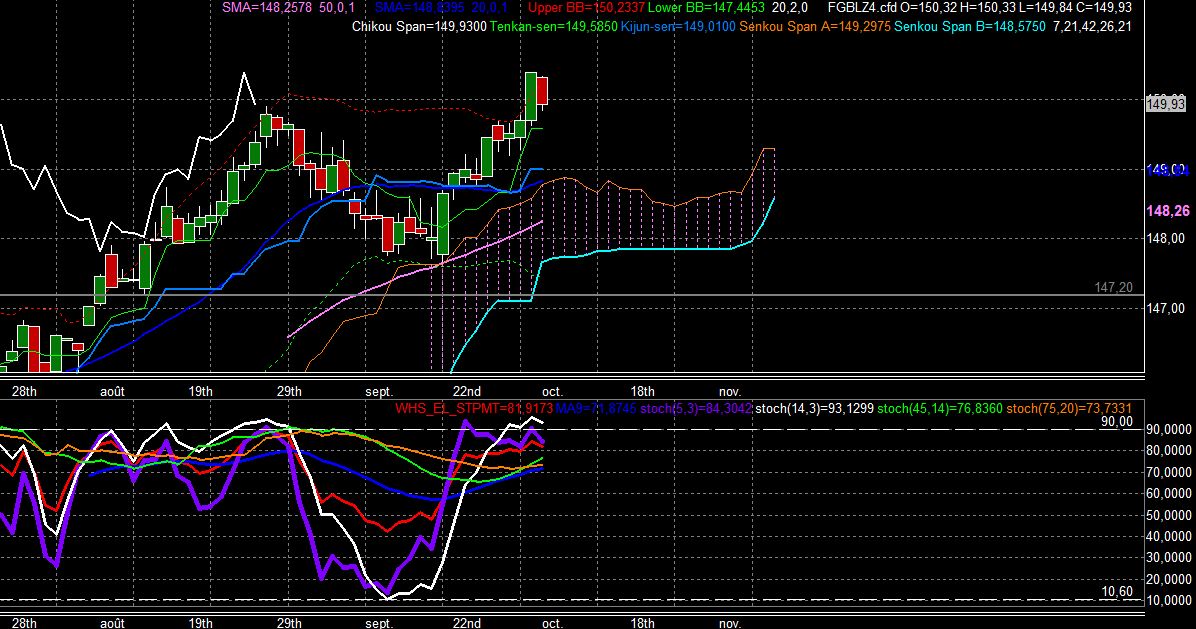This screenshot has width=1196, height=629.
Task: Click the red Upper BB=150,2337 label
Action: click(x=586, y=8)
